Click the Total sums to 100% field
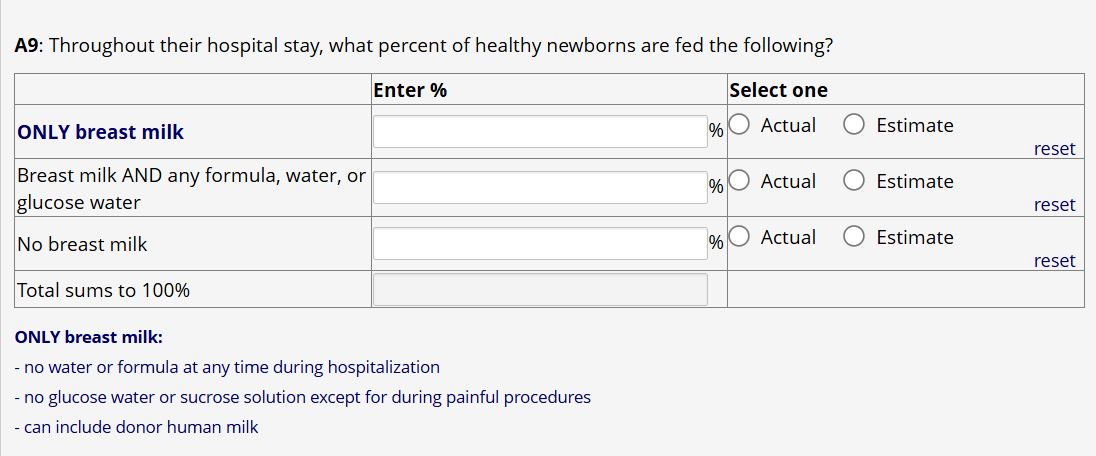The width and height of the screenshot is (1096, 456). pos(540,290)
